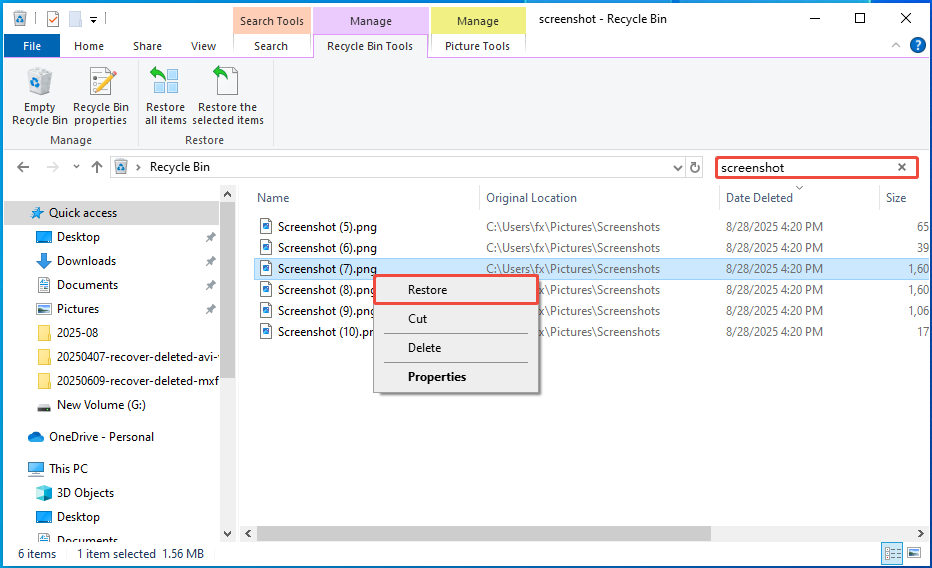Select Properties in the context menu
This screenshot has height=568, width=932.
pos(437,377)
